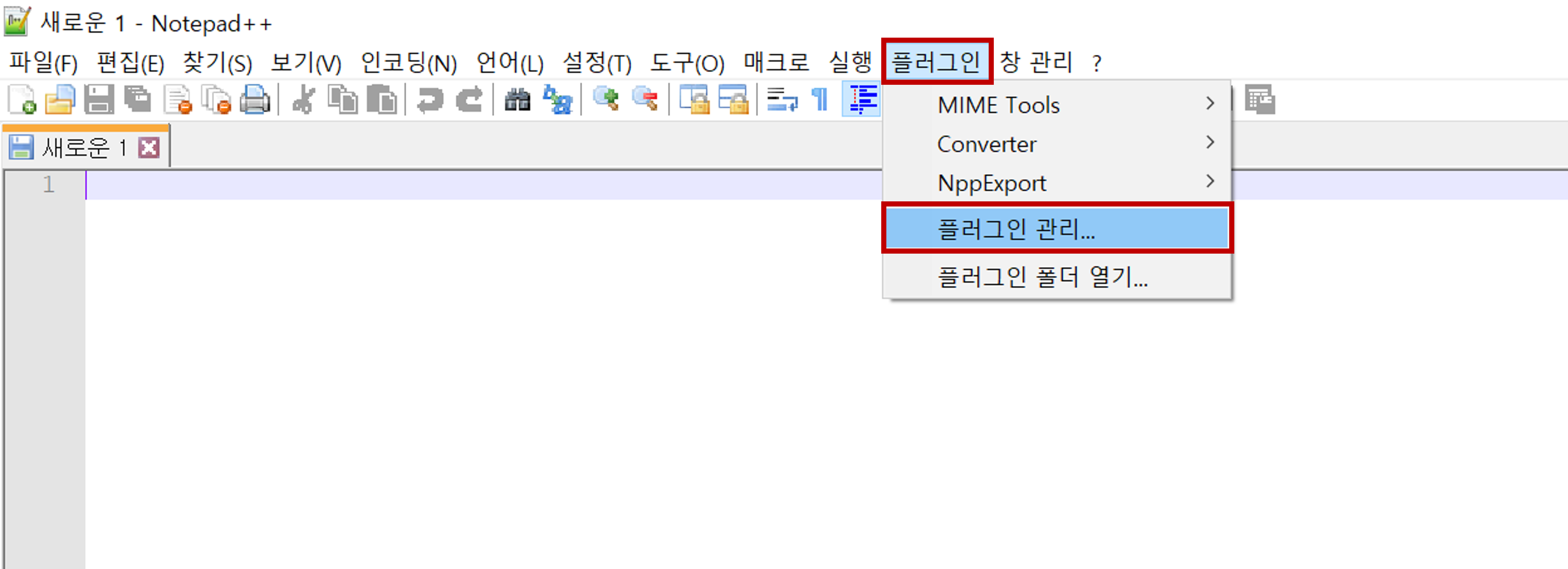This screenshot has width=1568, height=569.
Task: Click inside the editor text area line 1
Action: [426, 185]
